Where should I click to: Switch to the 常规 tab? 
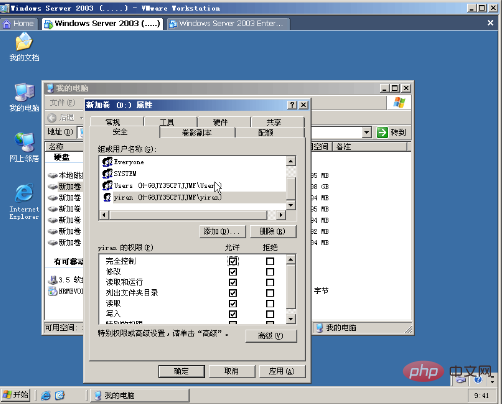click(117, 122)
